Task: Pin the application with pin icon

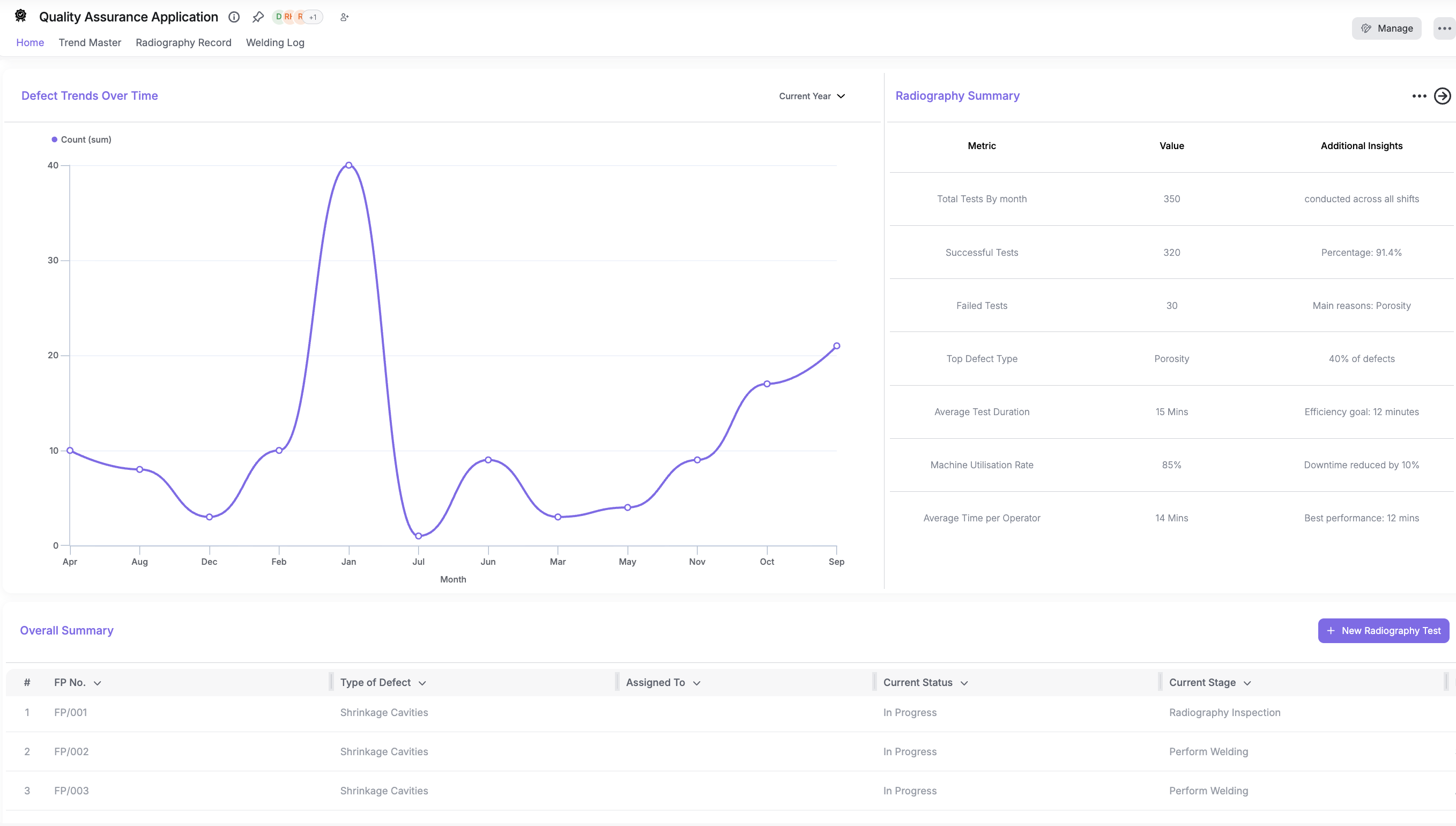Action: coord(258,17)
